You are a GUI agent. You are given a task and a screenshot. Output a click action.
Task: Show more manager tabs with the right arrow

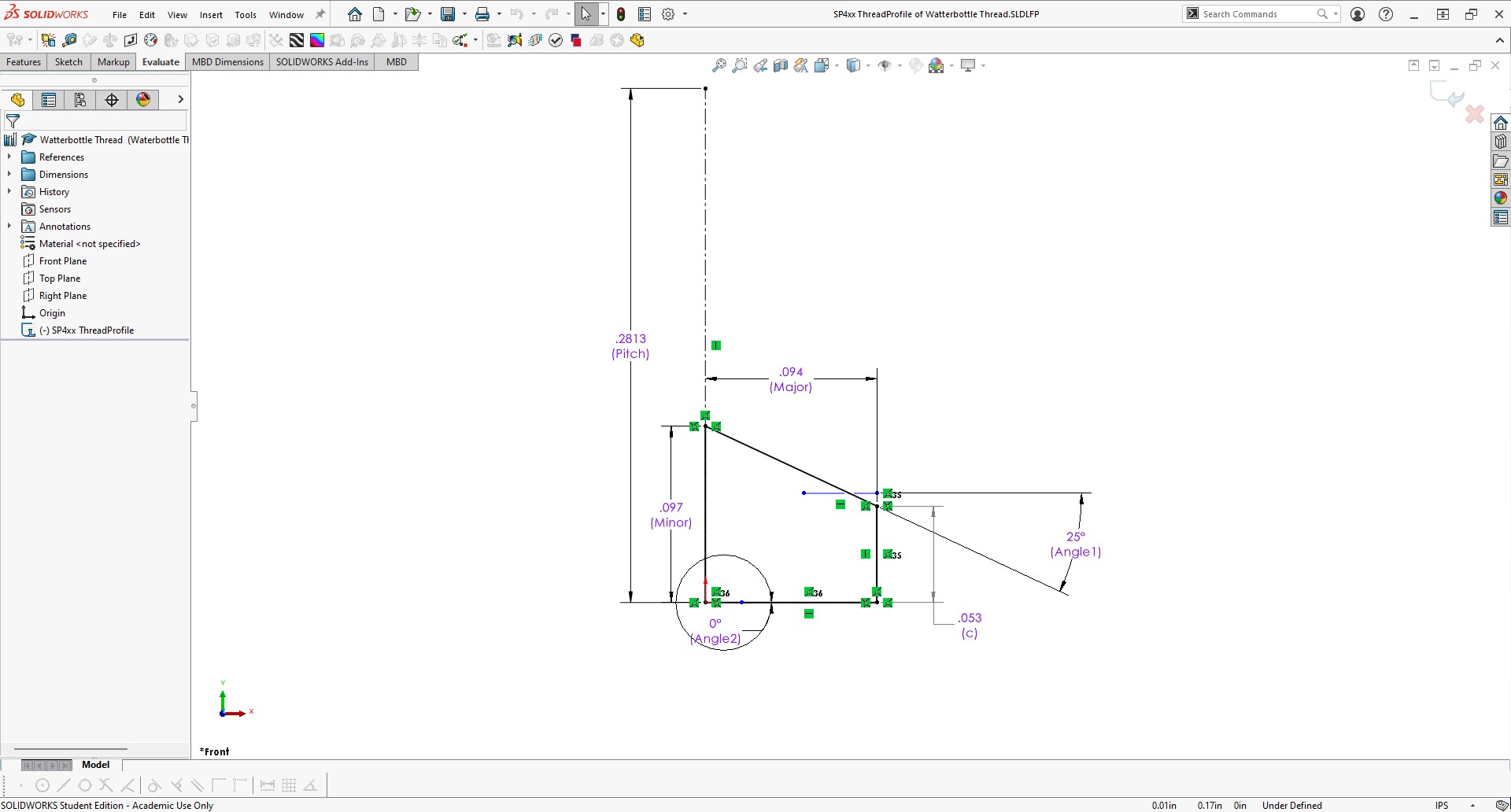pyautogui.click(x=180, y=99)
